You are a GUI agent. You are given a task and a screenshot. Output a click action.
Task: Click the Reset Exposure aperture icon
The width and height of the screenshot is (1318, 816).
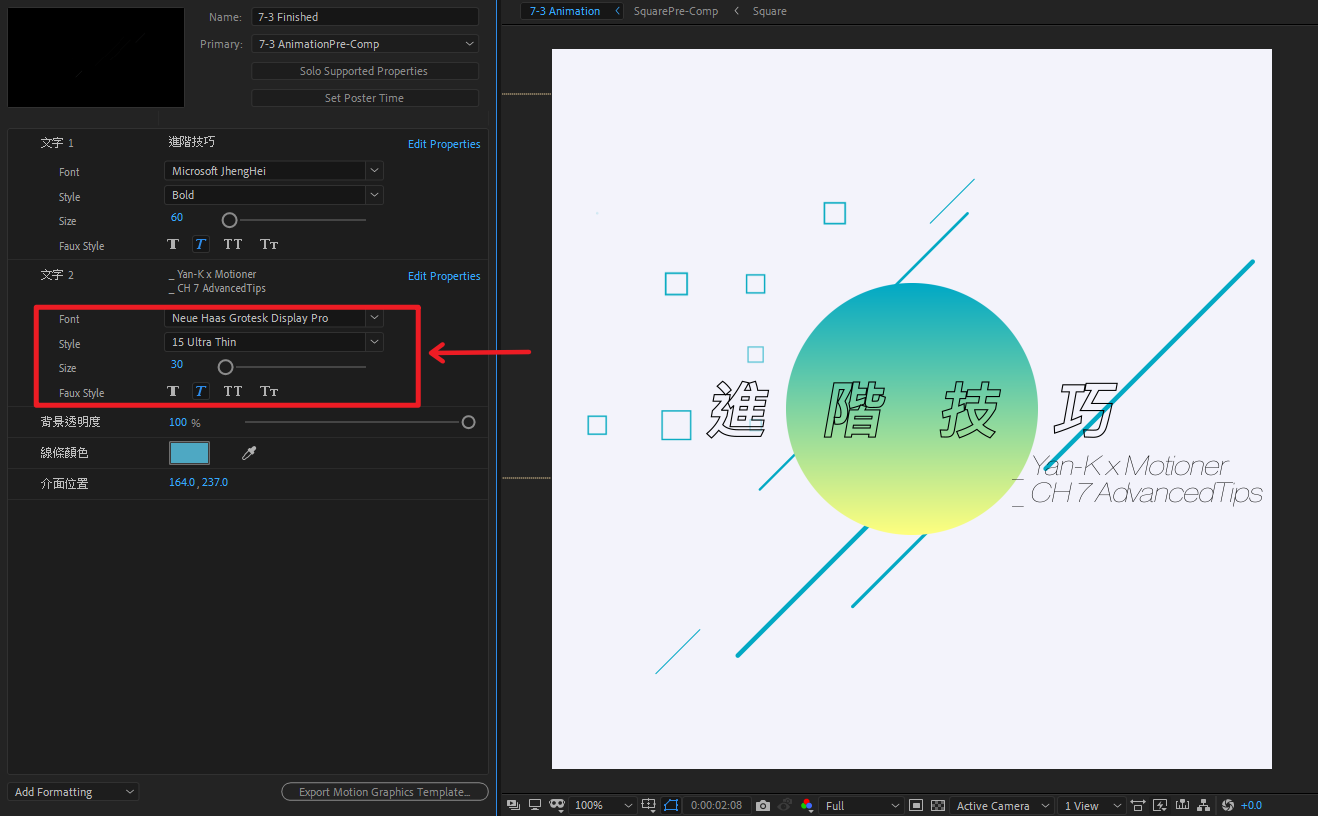(1228, 805)
